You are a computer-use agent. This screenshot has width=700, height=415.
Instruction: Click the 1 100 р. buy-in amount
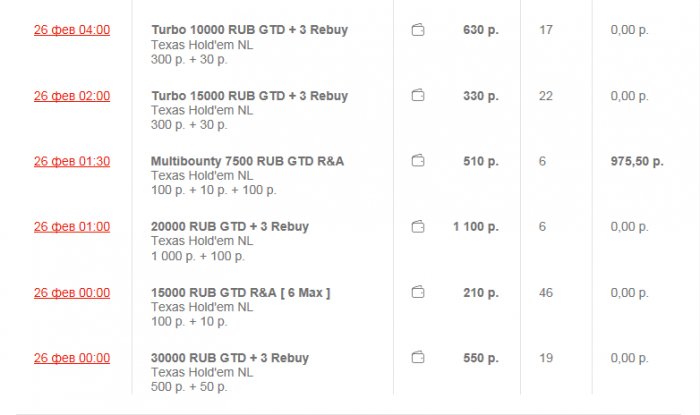[475, 227]
